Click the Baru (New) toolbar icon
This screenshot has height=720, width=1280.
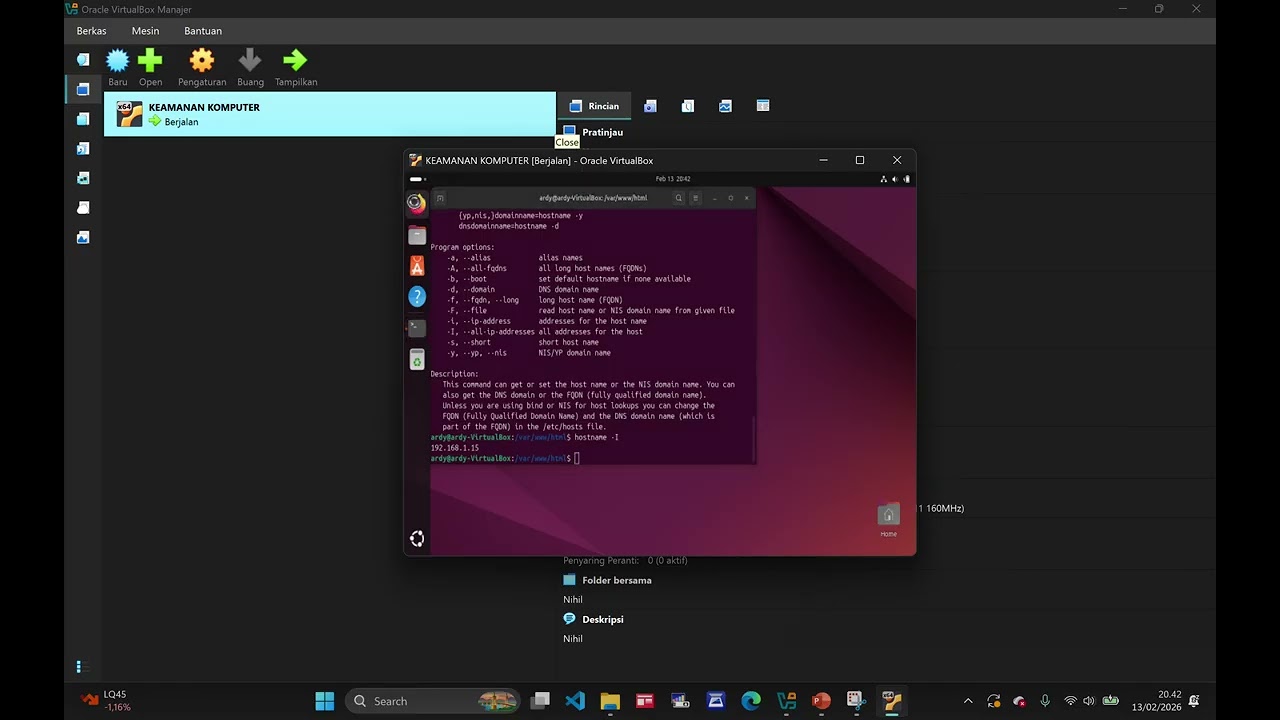[118, 61]
